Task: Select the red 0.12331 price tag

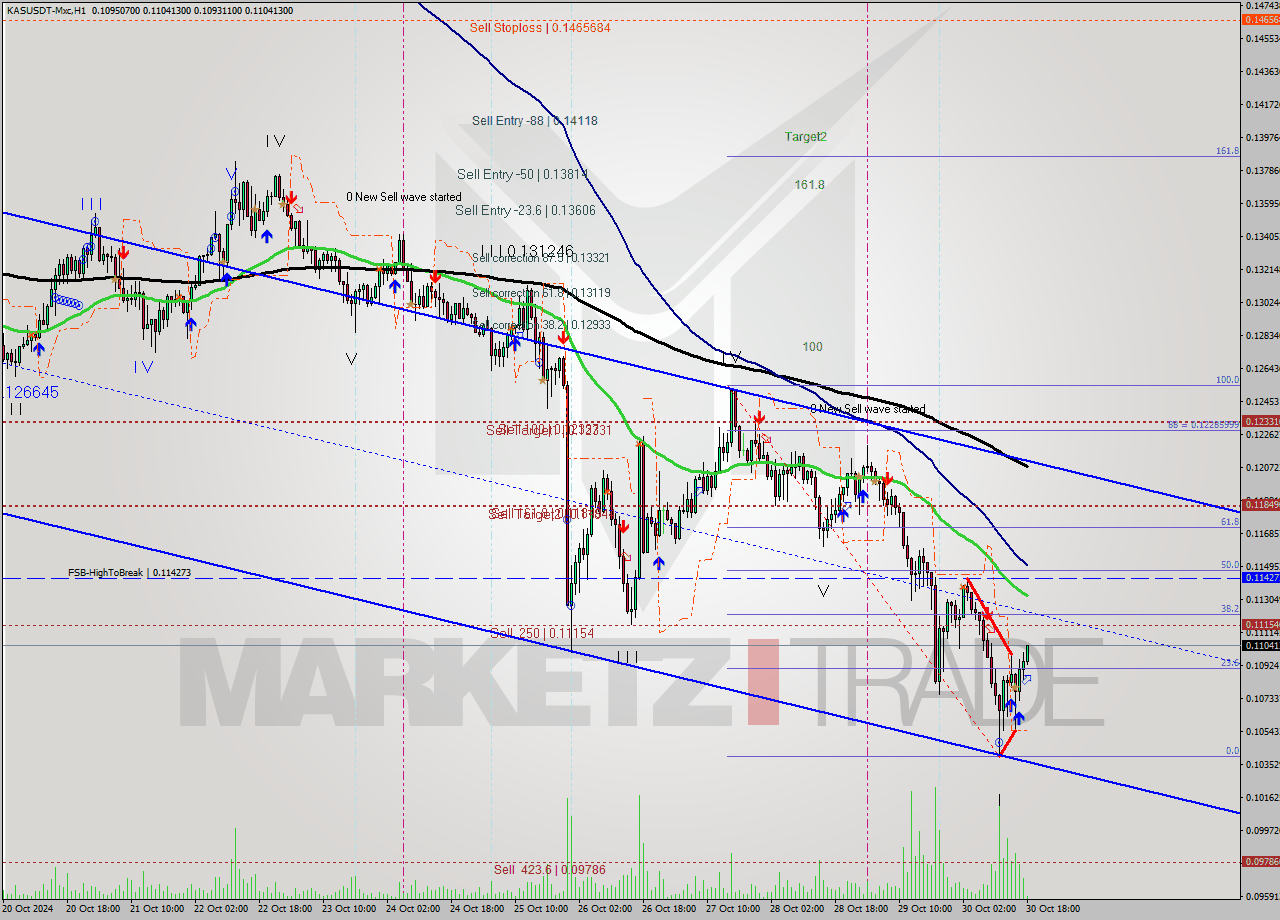Action: click(1260, 422)
